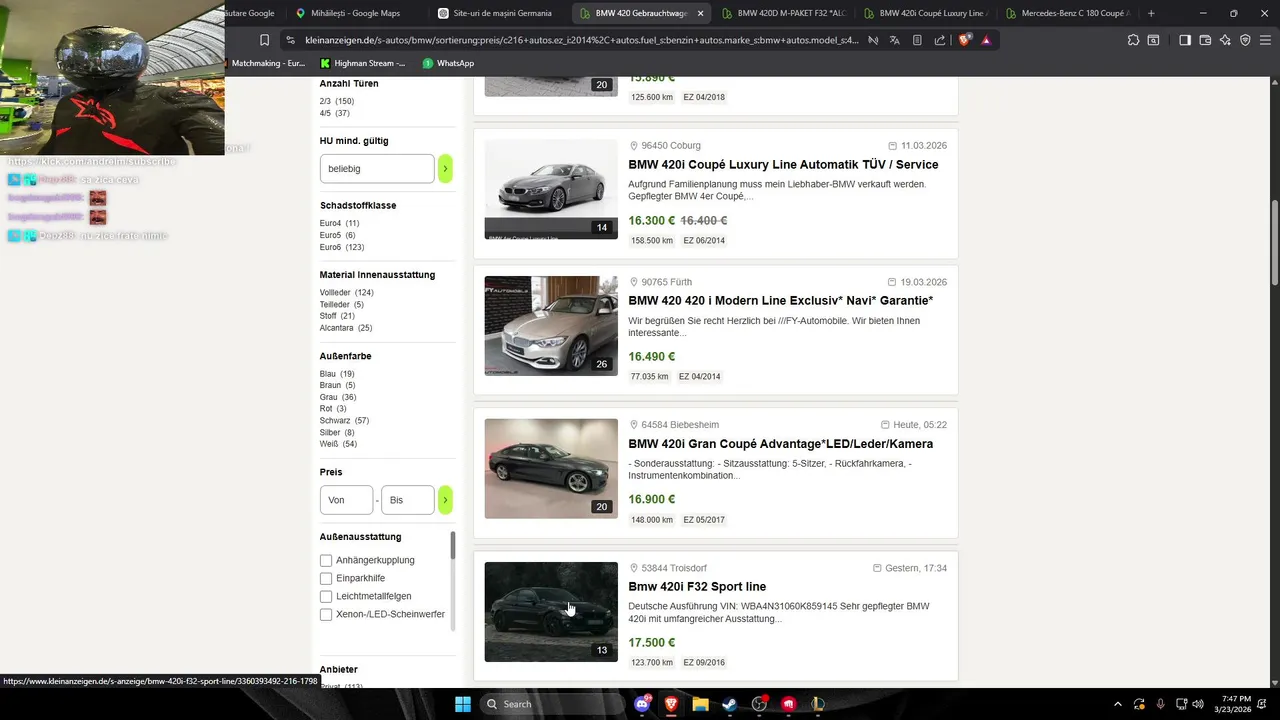Select the 4/5 doors filter

coord(335,113)
